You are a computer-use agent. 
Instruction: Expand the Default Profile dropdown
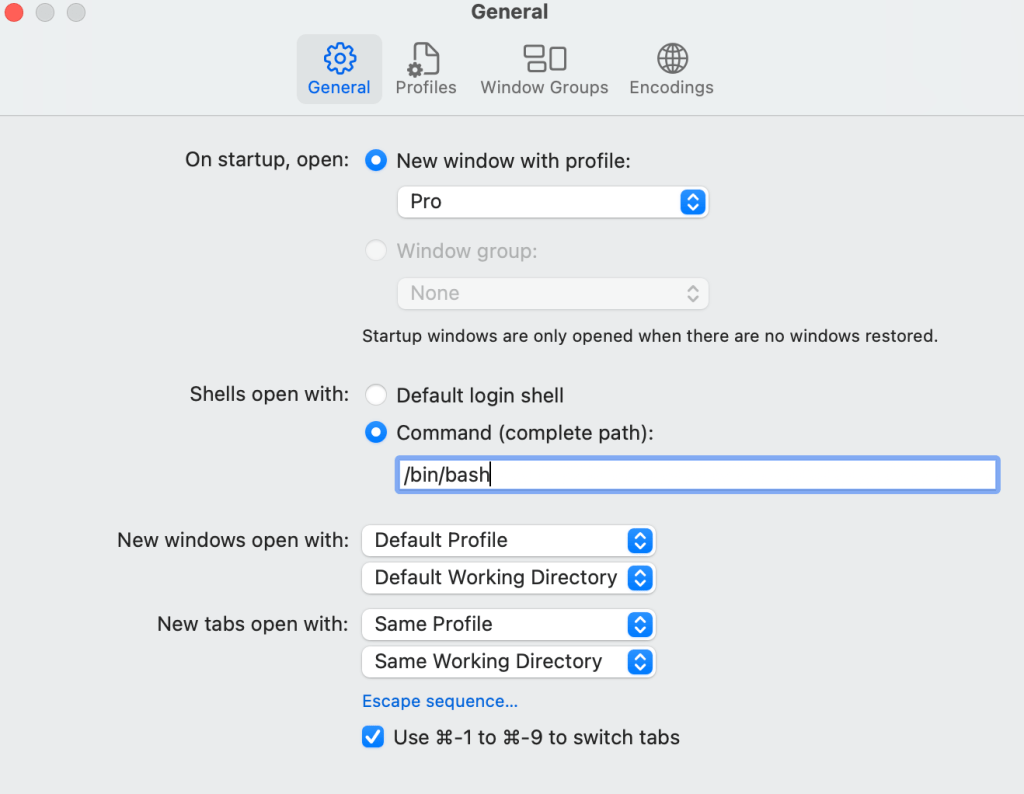point(508,541)
